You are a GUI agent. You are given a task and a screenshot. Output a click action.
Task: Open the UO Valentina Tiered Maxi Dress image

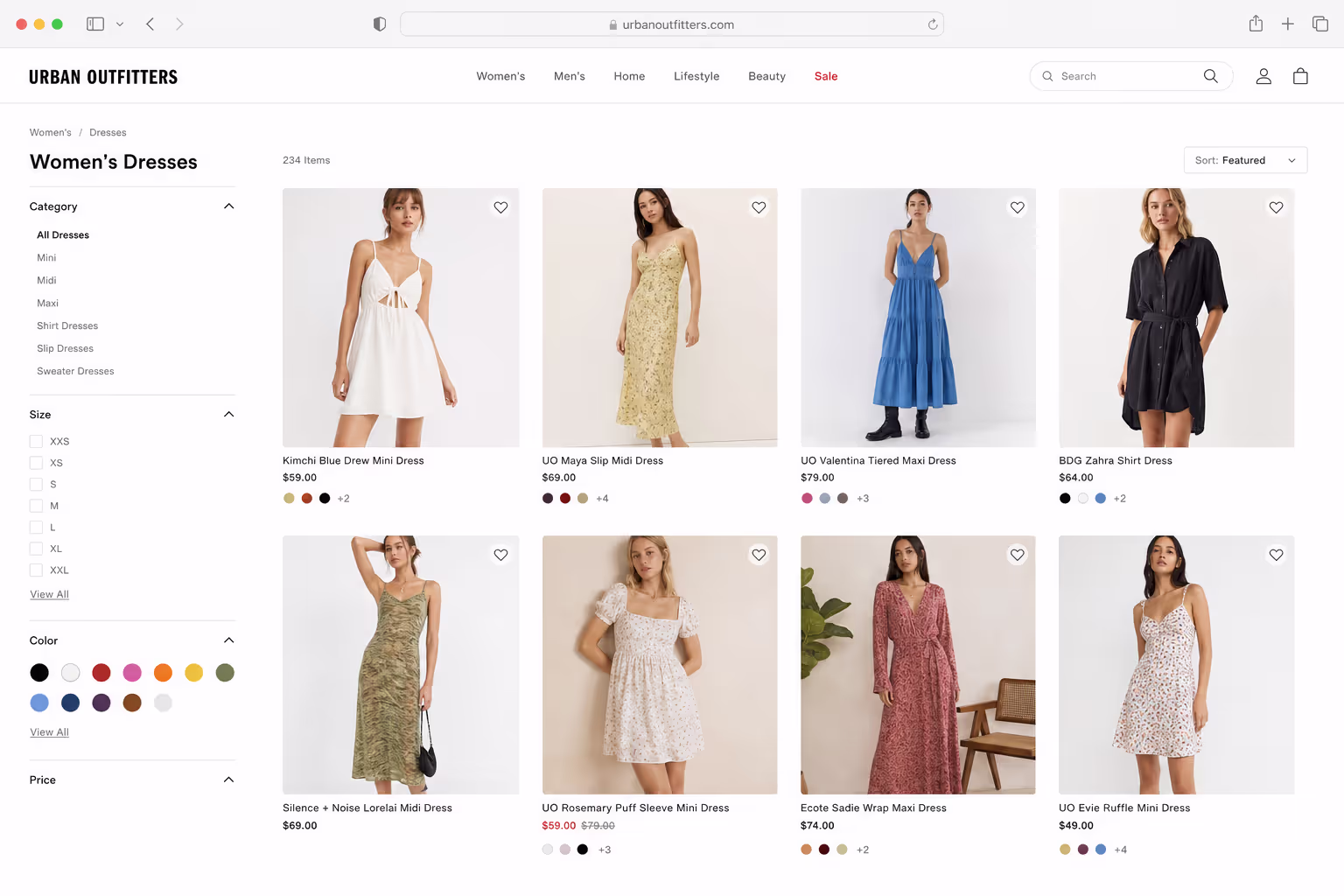(918, 318)
